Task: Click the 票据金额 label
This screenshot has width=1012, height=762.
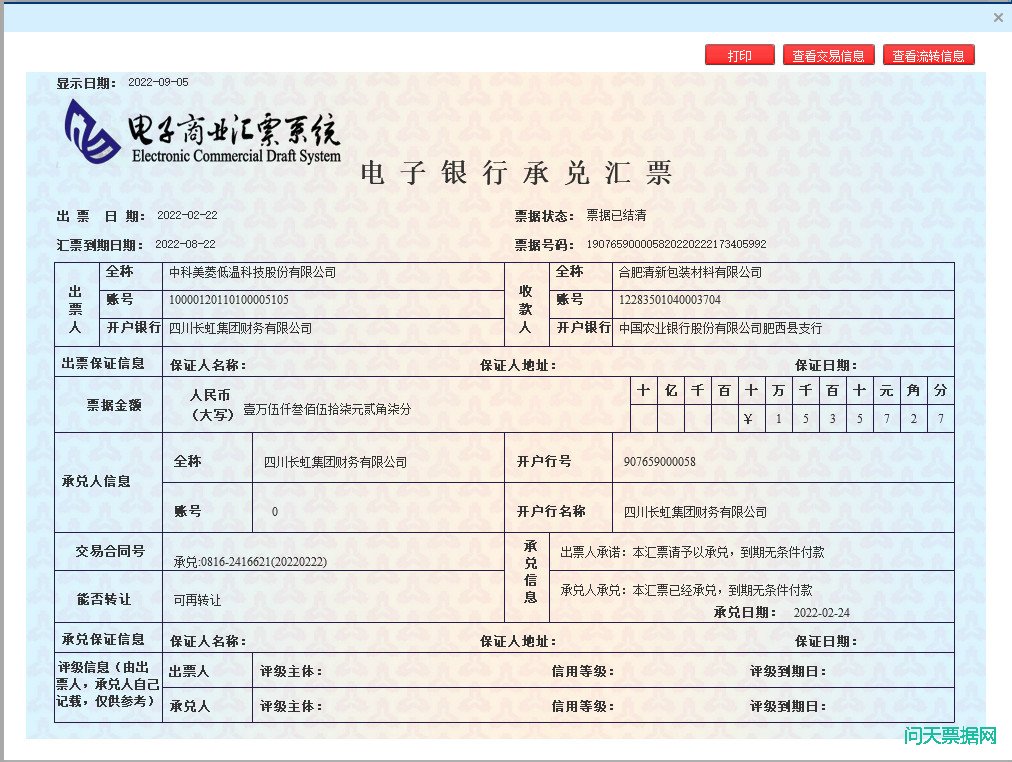Action: (114, 405)
